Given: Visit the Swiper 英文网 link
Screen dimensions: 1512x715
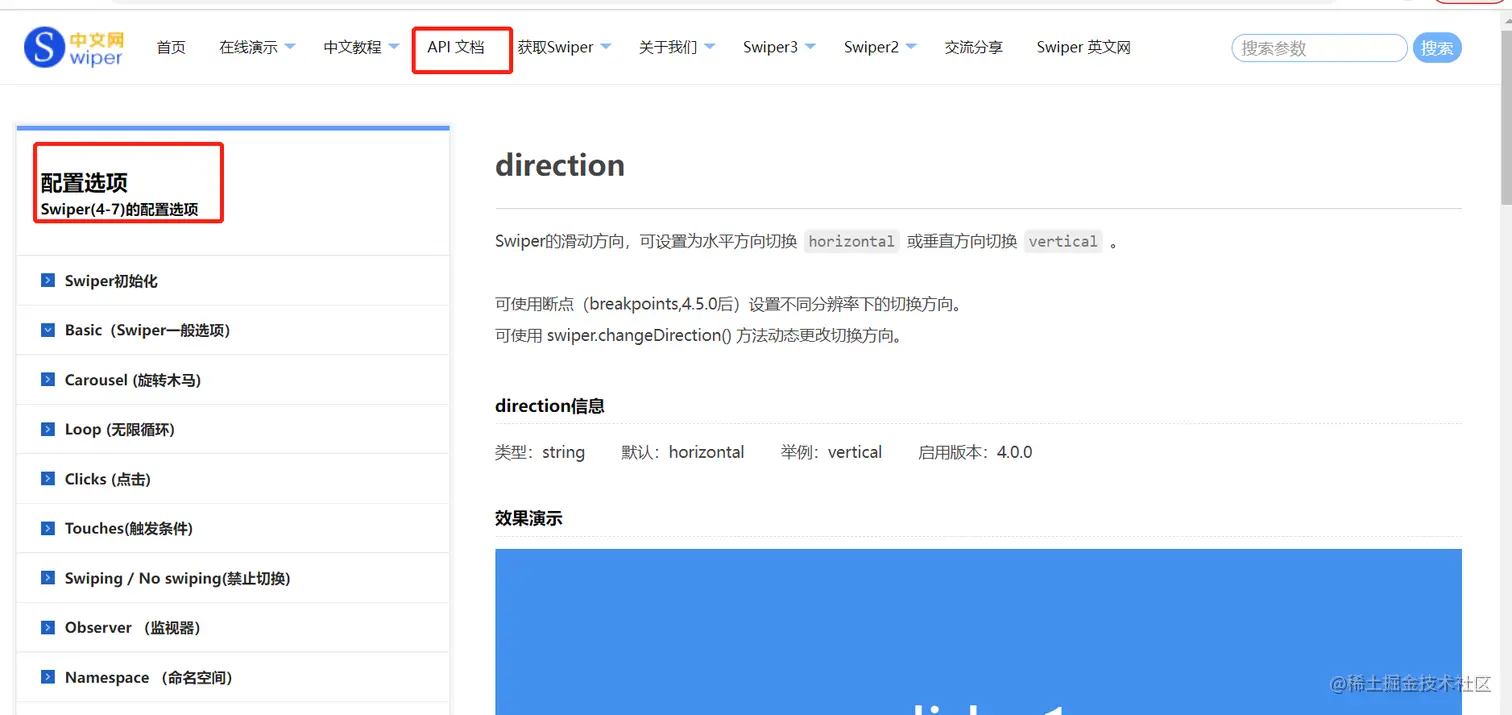Looking at the screenshot, I should (x=1083, y=47).
